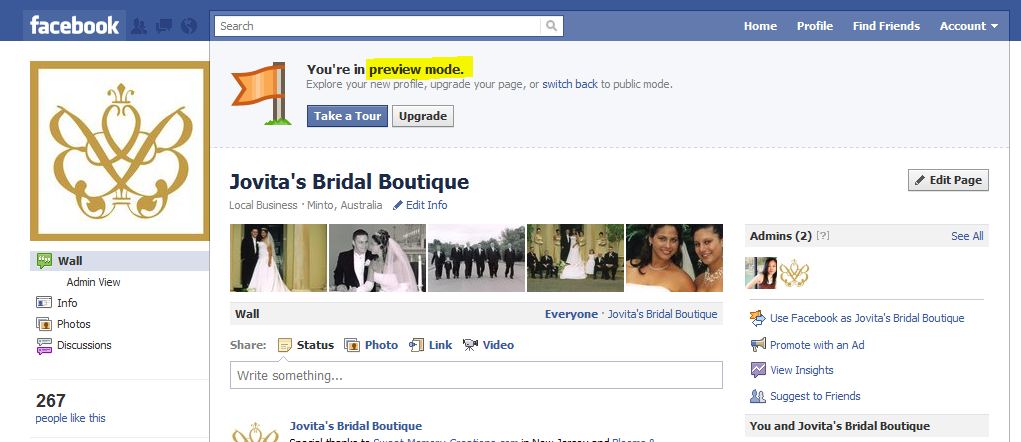Select Discussions in left sidebar

pos(84,345)
